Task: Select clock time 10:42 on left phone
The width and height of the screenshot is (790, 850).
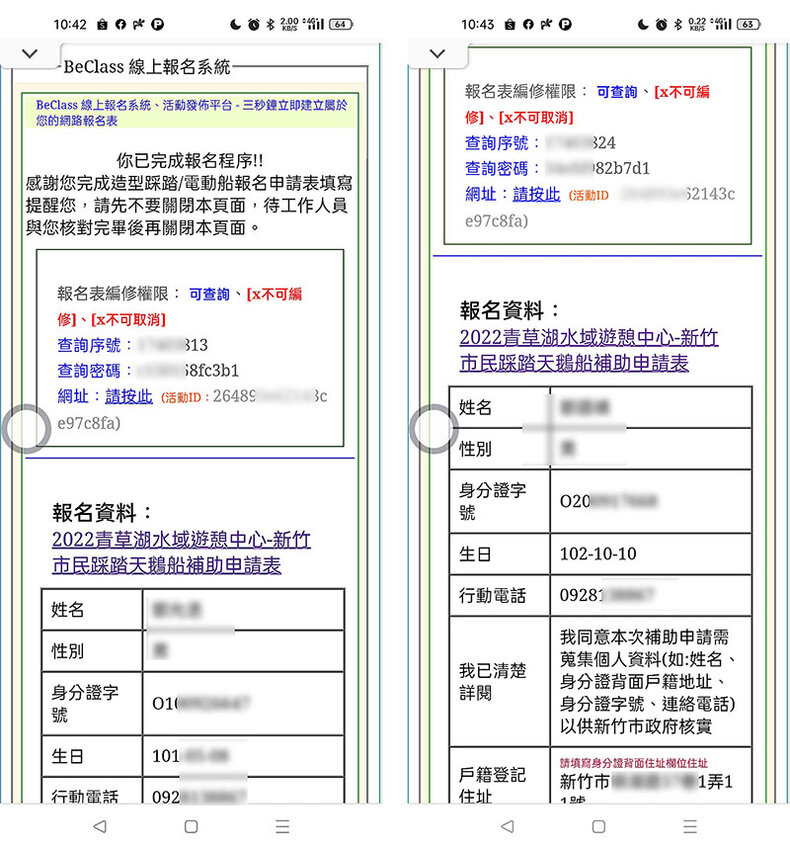Action: pos(70,24)
